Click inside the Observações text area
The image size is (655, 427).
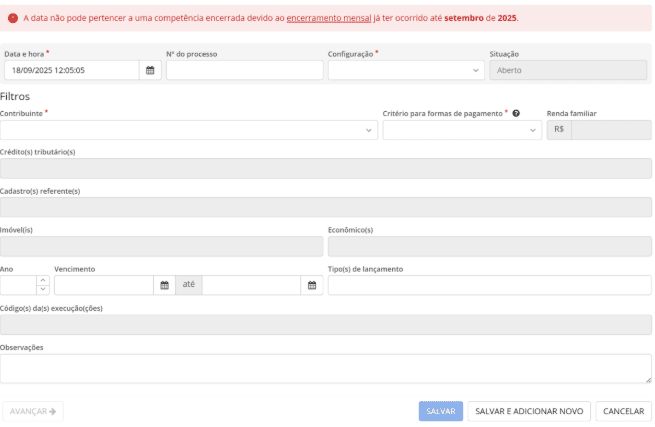click(325, 368)
